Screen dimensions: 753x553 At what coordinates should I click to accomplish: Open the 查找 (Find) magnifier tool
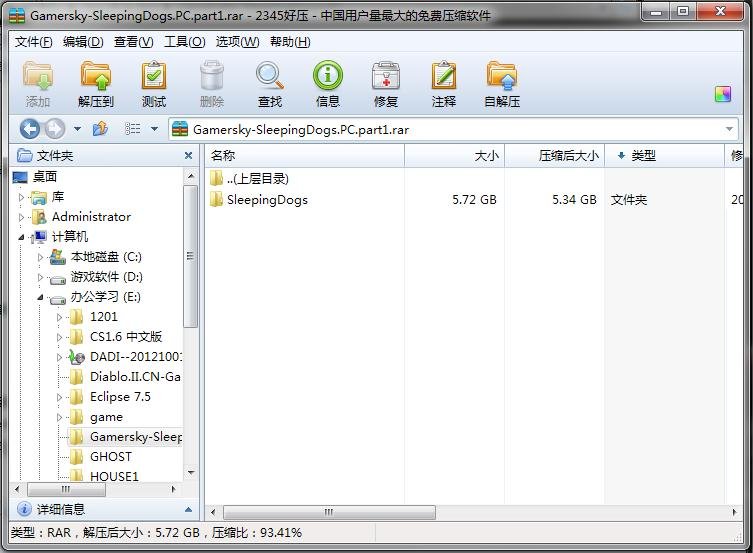click(270, 84)
